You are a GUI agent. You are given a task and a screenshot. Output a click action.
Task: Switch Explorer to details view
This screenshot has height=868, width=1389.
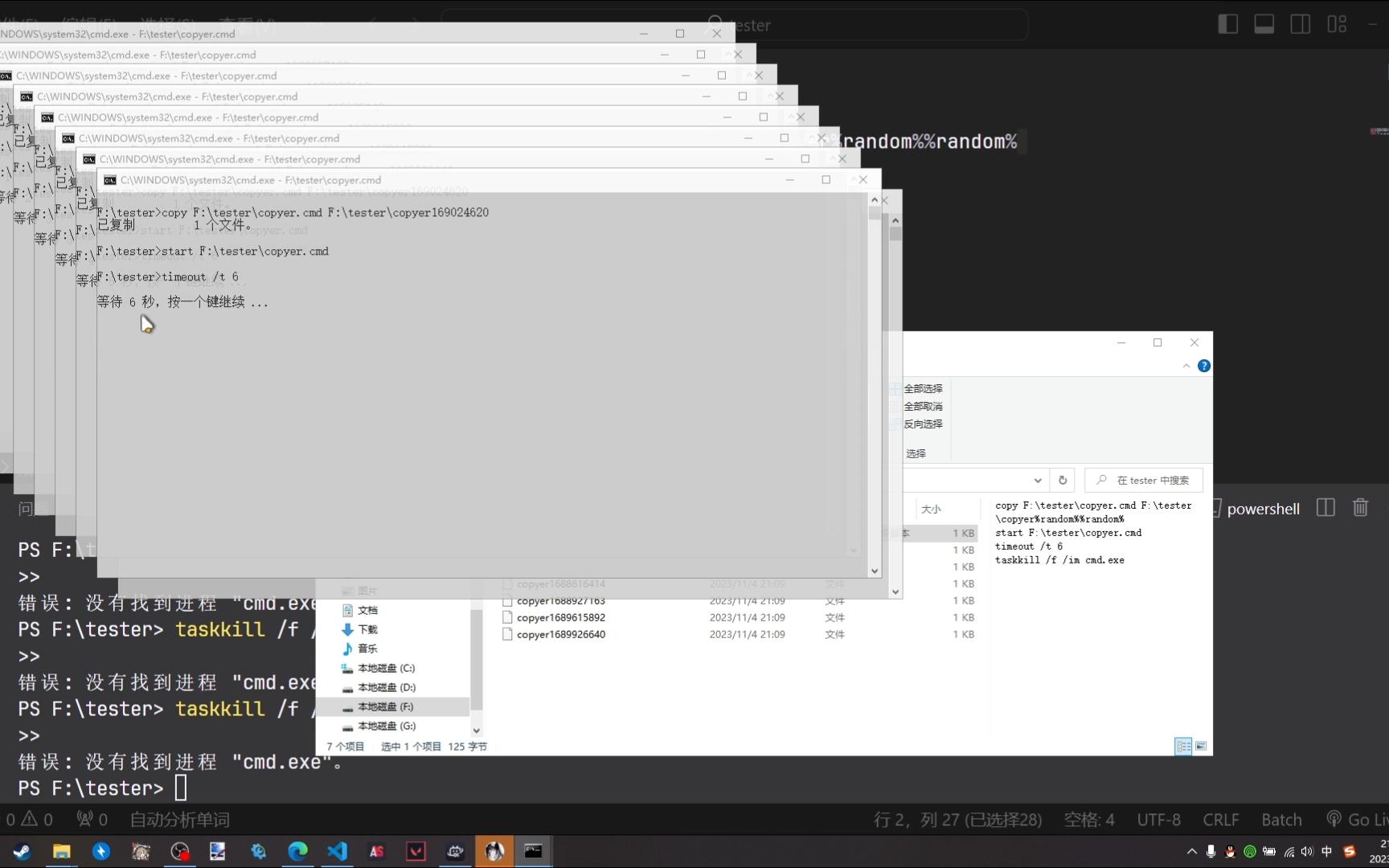click(x=1182, y=746)
